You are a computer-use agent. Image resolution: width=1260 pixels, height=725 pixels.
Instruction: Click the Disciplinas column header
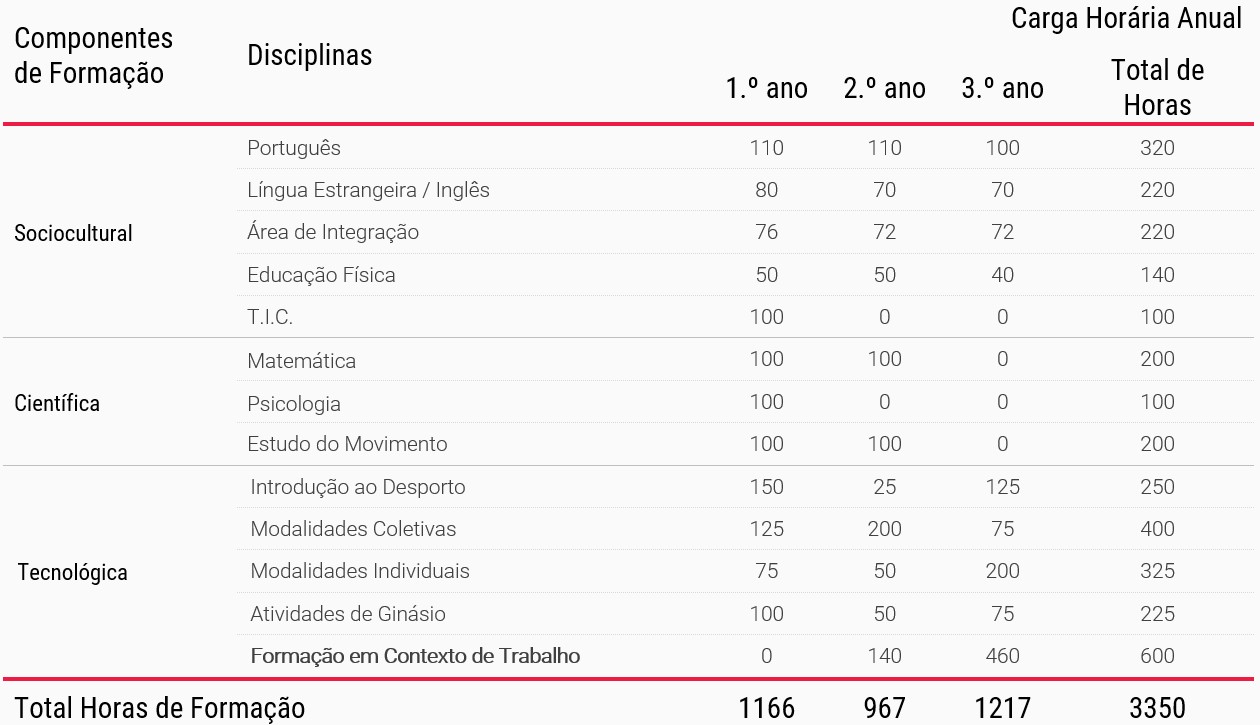(309, 56)
